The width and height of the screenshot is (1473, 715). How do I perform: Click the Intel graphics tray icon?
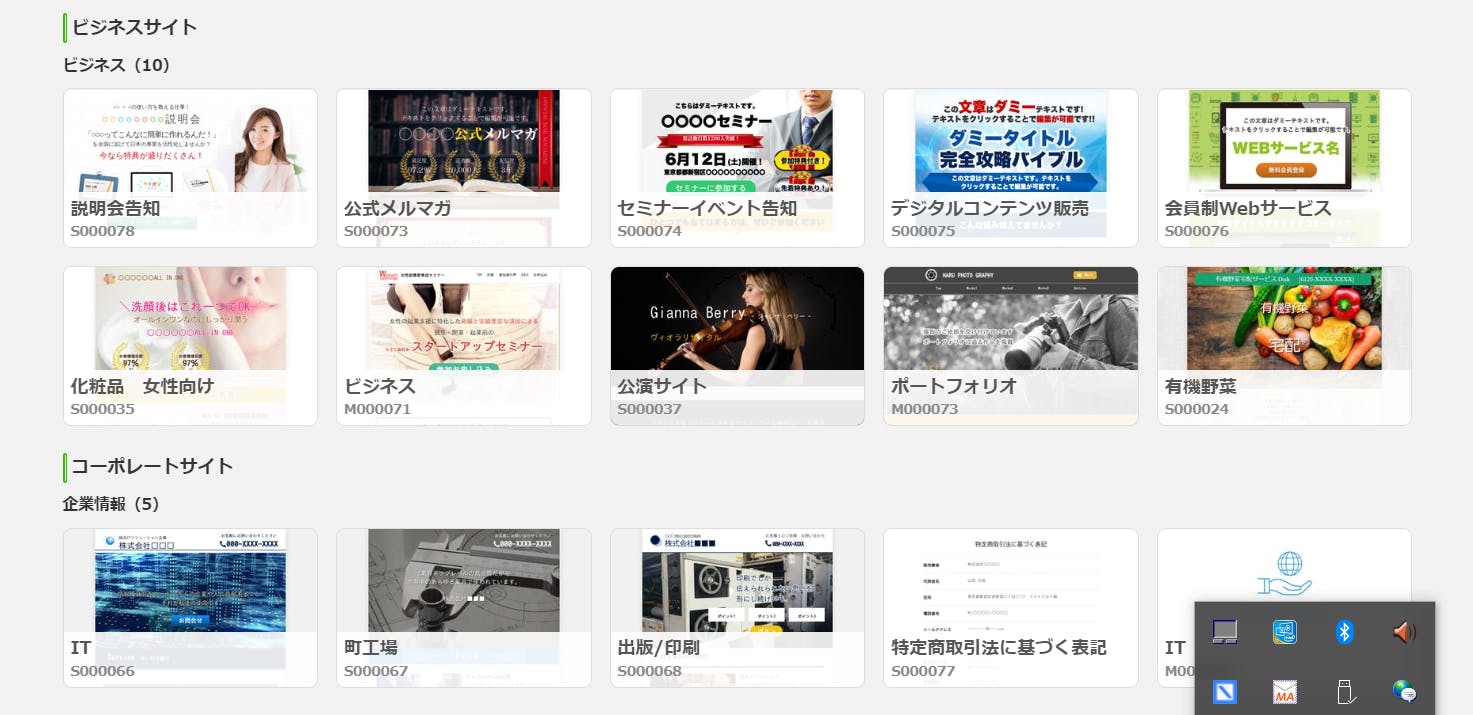(1285, 632)
